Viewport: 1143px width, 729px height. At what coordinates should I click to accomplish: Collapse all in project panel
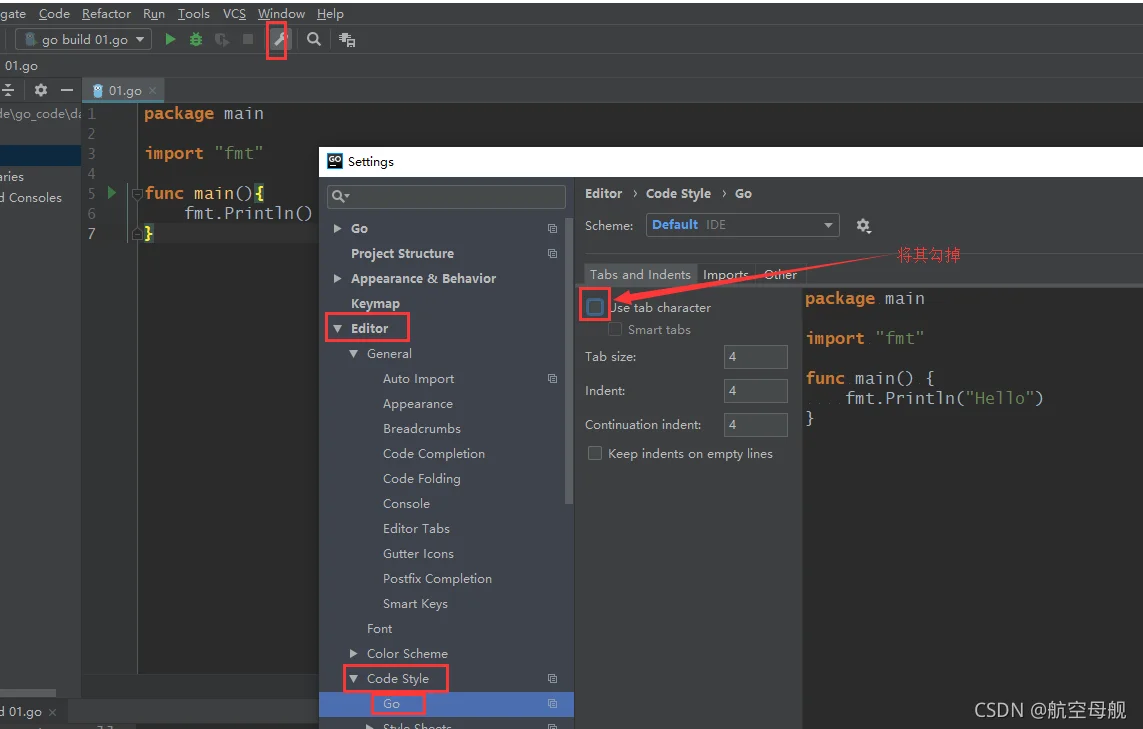coord(8,90)
